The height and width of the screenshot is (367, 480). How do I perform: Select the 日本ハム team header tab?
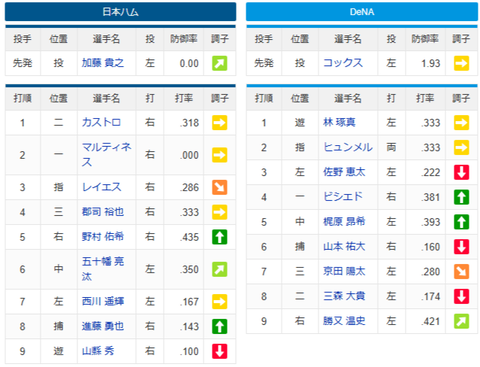(x=120, y=12)
